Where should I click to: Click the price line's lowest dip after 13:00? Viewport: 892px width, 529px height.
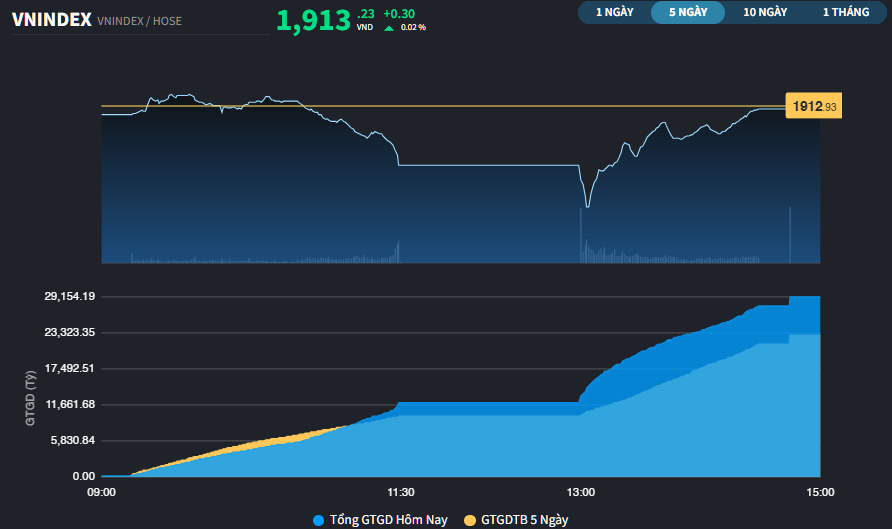588,205
